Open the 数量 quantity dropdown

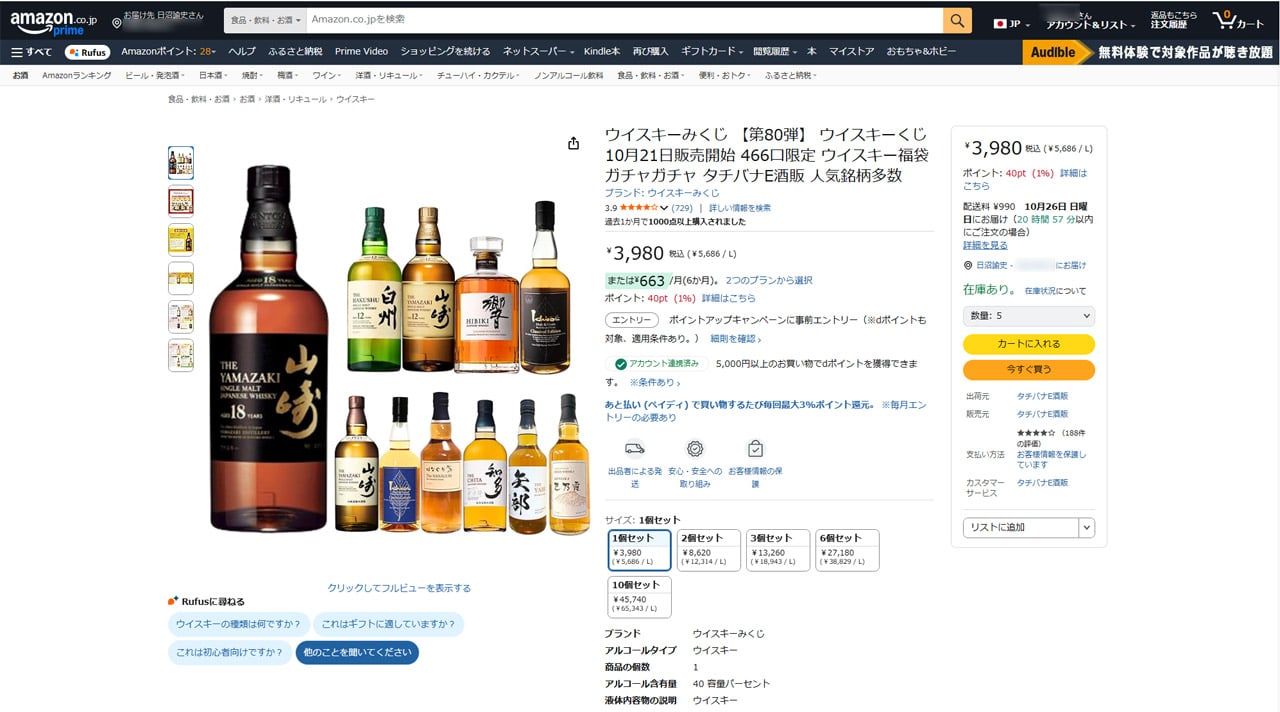[x=1028, y=316]
